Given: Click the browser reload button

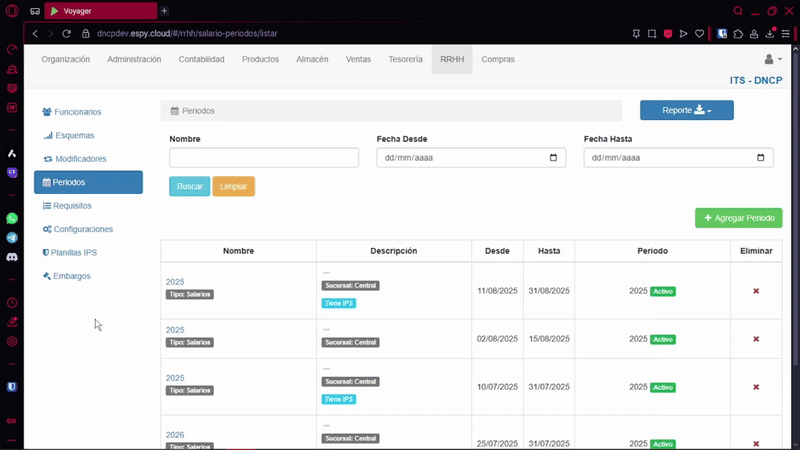Looking at the screenshot, I should point(67,33).
